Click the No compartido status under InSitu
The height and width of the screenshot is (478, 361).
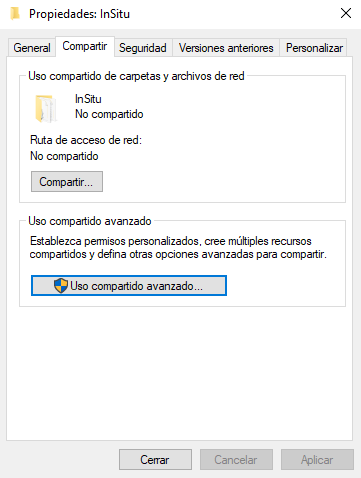109,114
